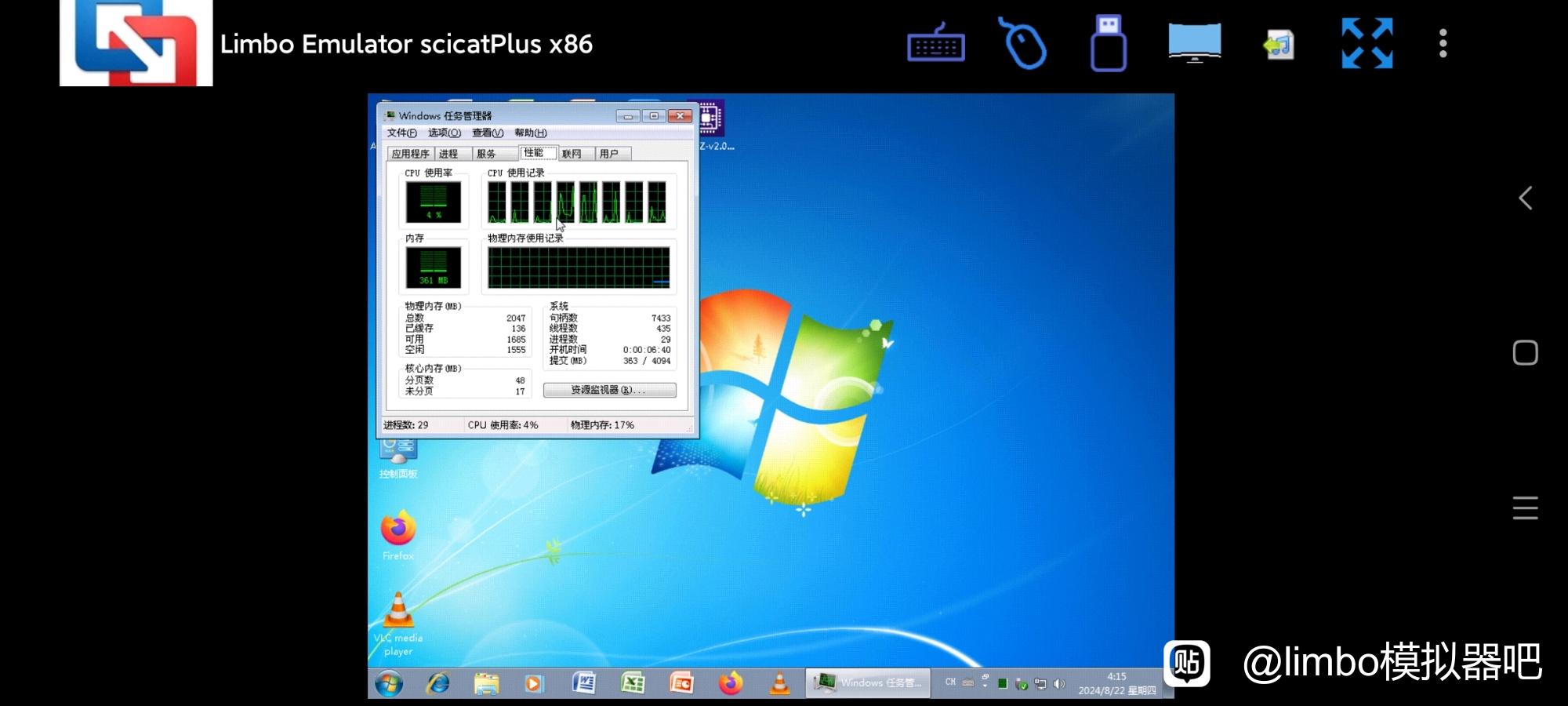Click the 句柄数 value 7433
The height and width of the screenshot is (706, 1568).
[661, 318]
